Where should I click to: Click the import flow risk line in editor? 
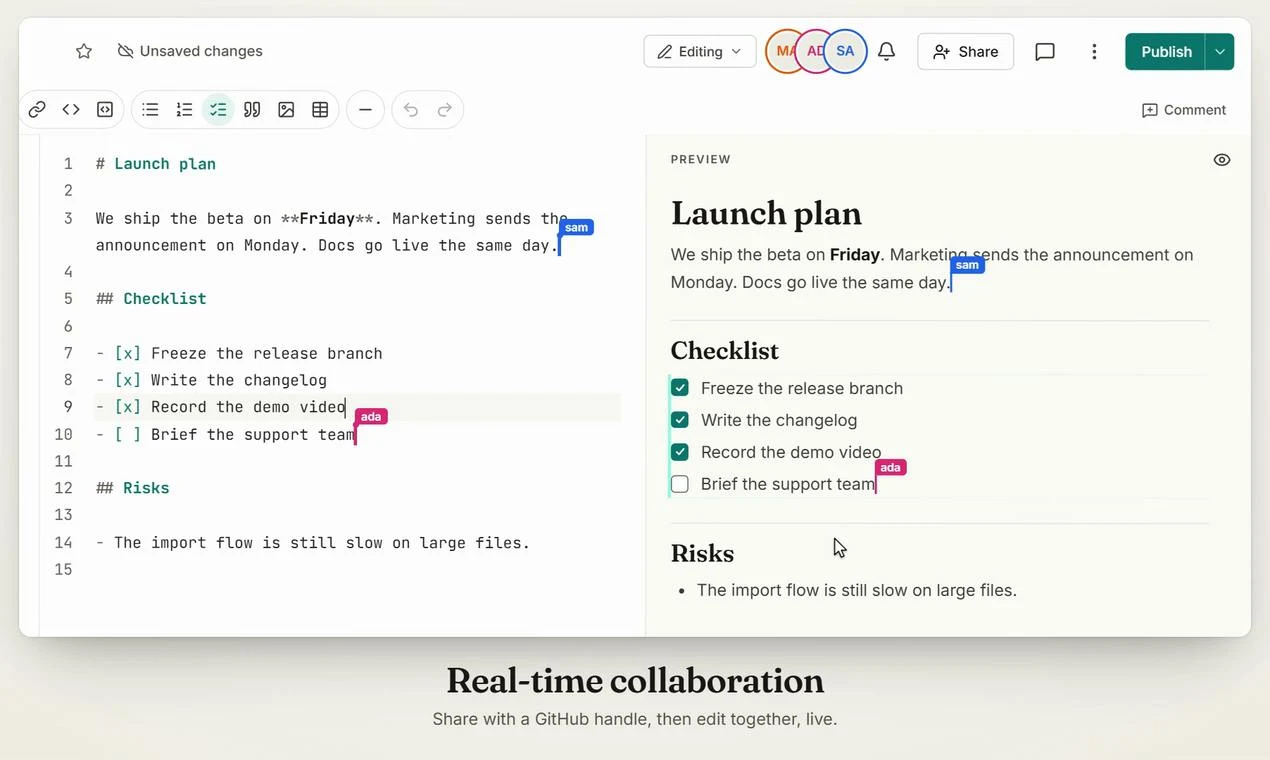tap(313, 543)
